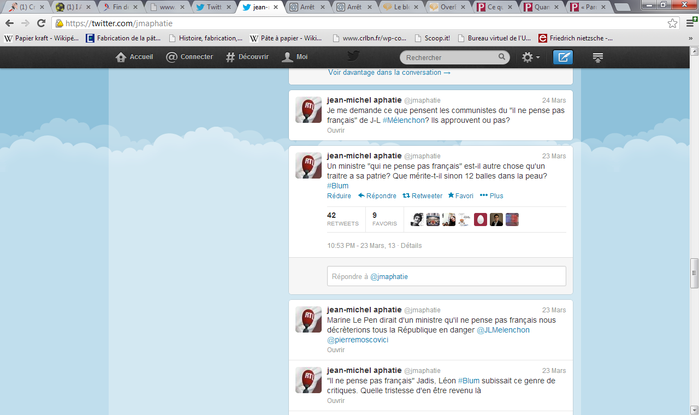This screenshot has height=415, width=699.
Task: Click the Répondre à @jmaphatie reply box
Action: [446, 276]
